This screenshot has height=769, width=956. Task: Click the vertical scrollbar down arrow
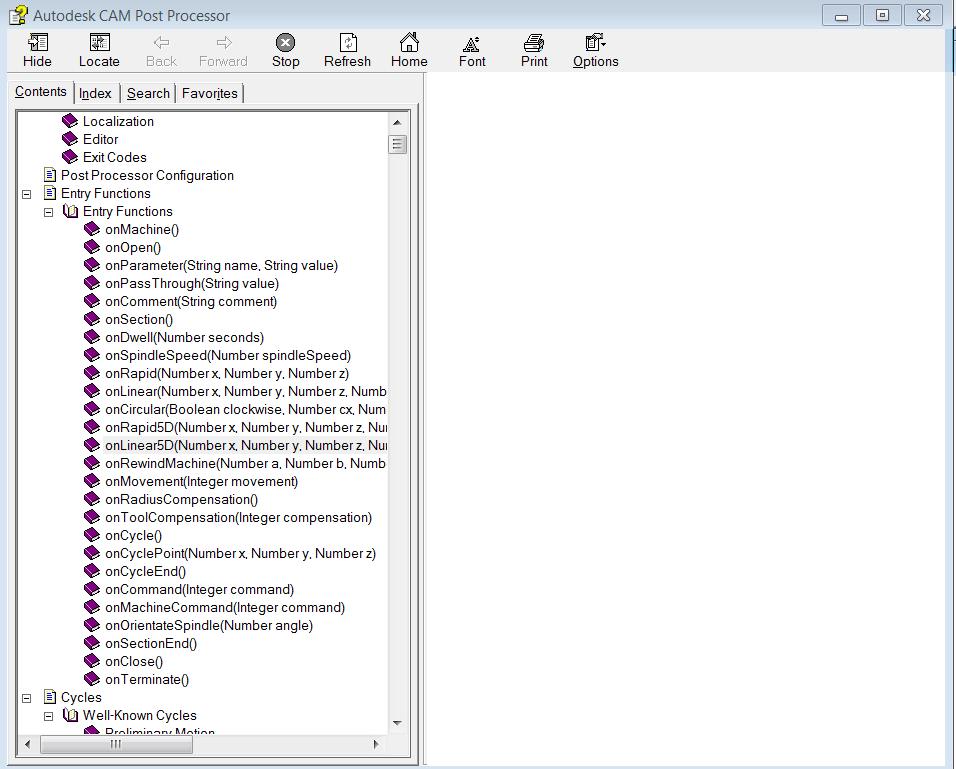click(x=397, y=723)
